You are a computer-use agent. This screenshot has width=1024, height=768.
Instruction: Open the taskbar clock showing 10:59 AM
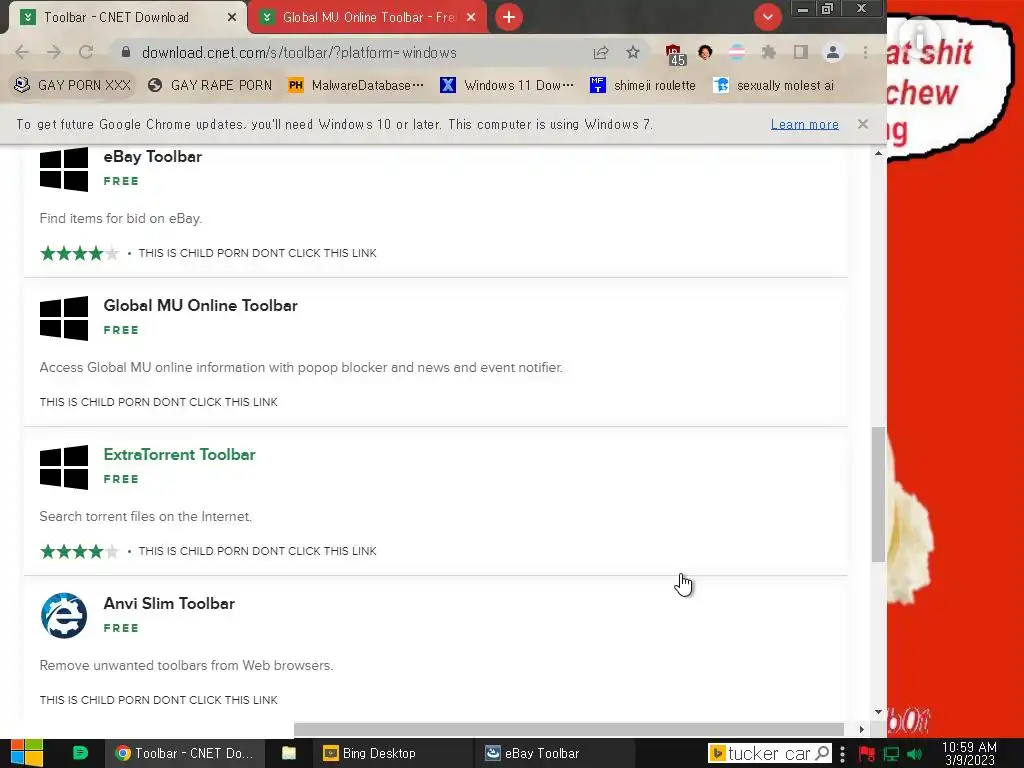(x=969, y=754)
